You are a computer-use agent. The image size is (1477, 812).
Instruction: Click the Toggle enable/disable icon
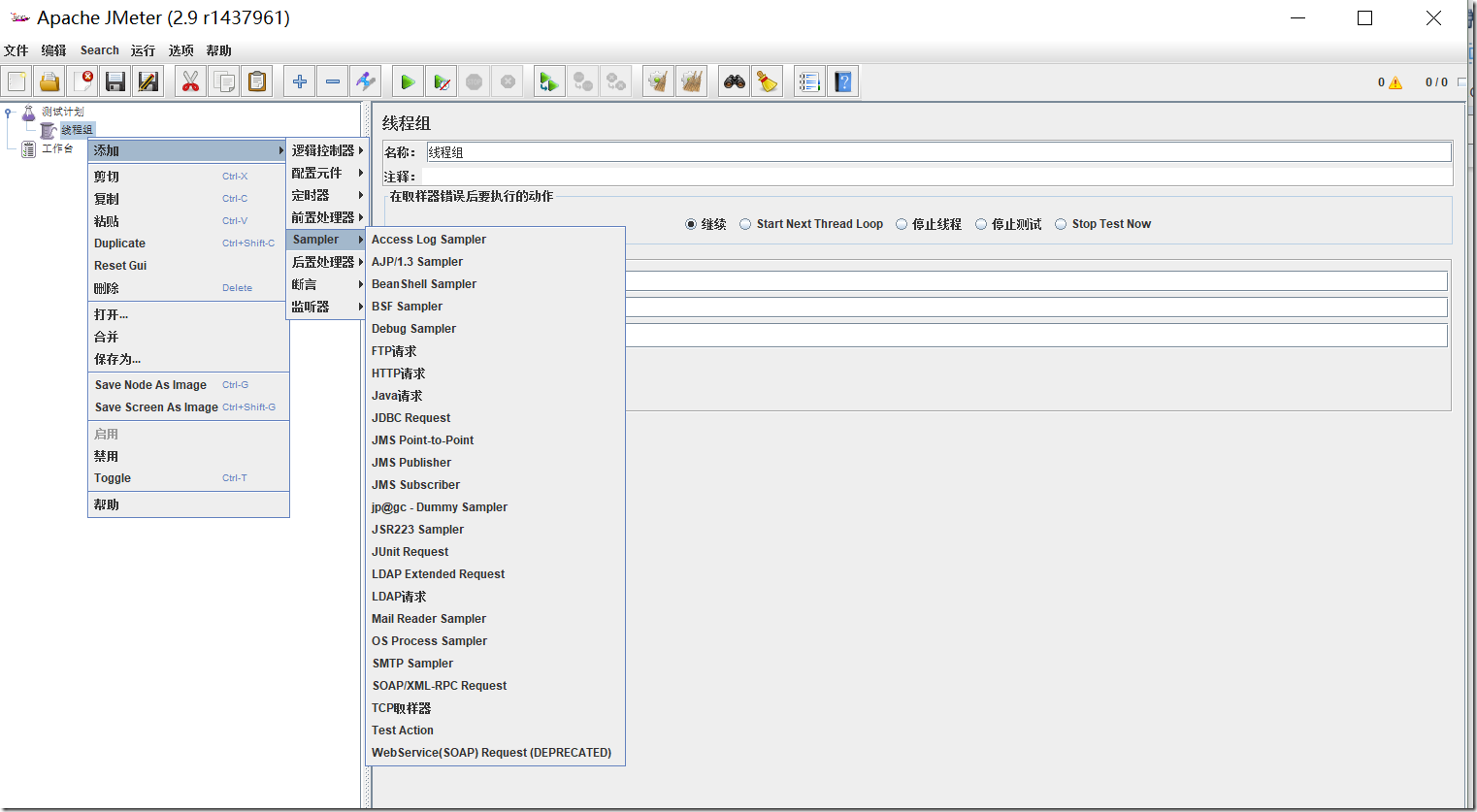pos(365,81)
